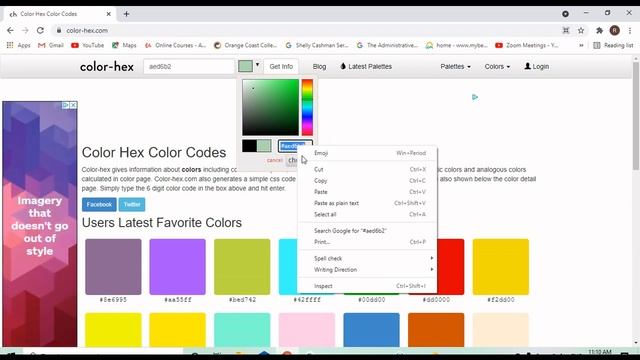Pick a shade in the saturation square
Screen dimensions: 640x360
coord(270,107)
